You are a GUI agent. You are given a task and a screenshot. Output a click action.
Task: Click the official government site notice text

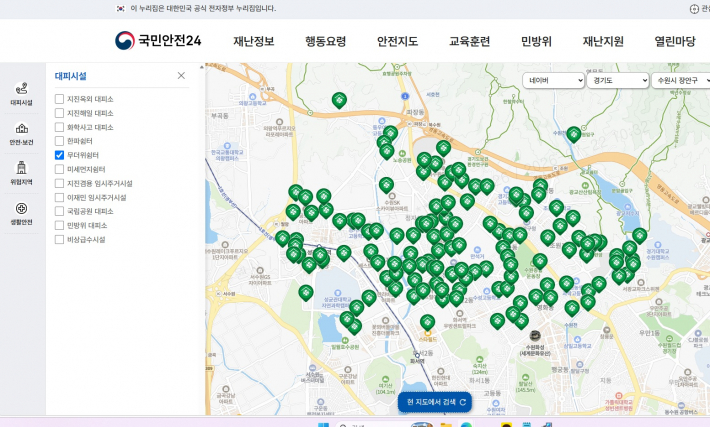[203, 8]
